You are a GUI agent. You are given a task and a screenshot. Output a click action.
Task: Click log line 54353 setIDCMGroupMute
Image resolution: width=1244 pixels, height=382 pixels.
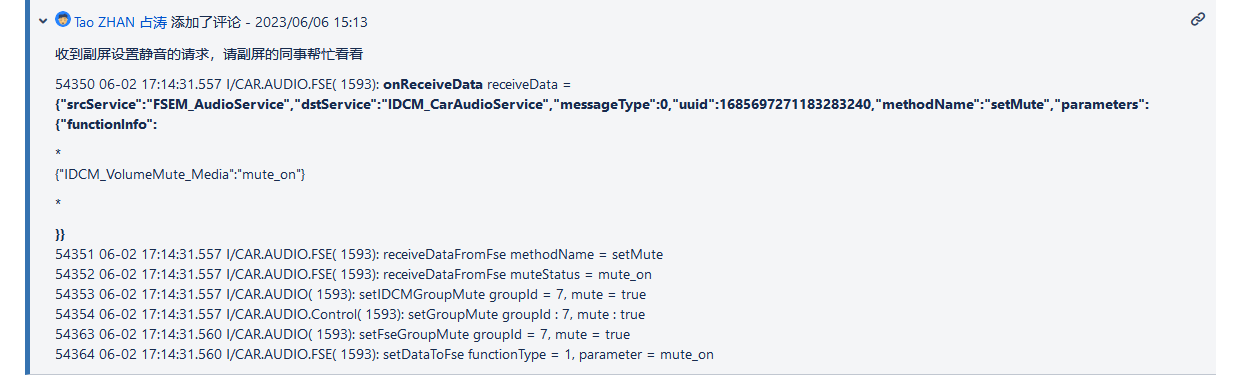(x=351, y=294)
